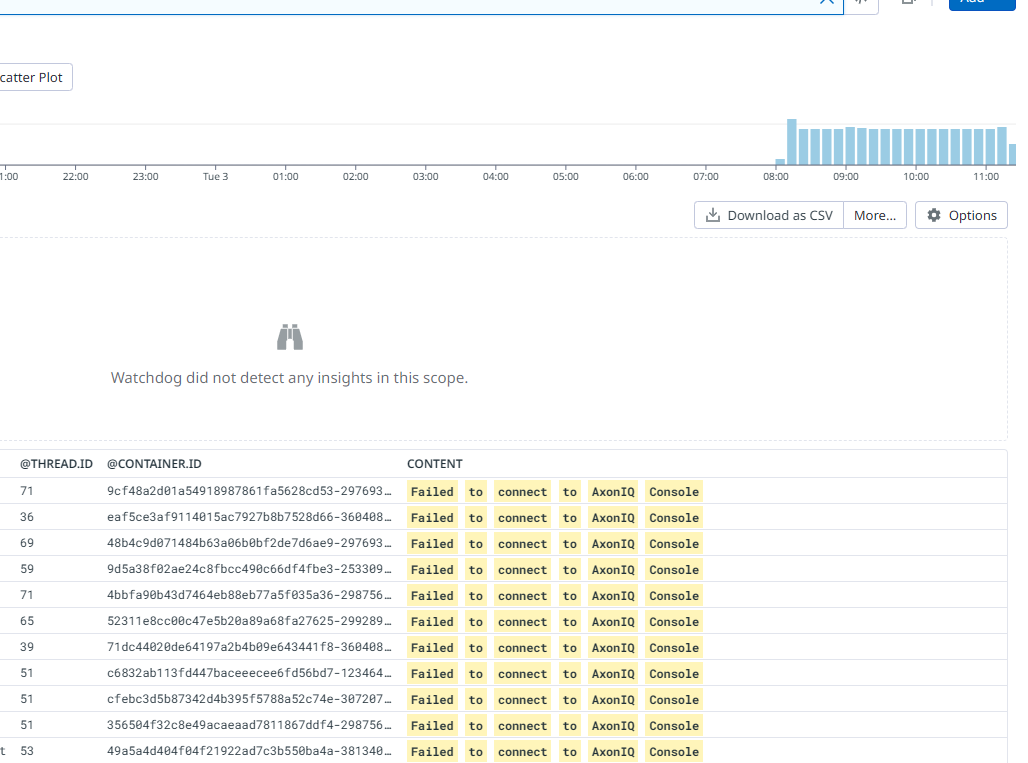The height and width of the screenshot is (763, 1028).
Task: Click thread ID 69
Action: pos(27,543)
